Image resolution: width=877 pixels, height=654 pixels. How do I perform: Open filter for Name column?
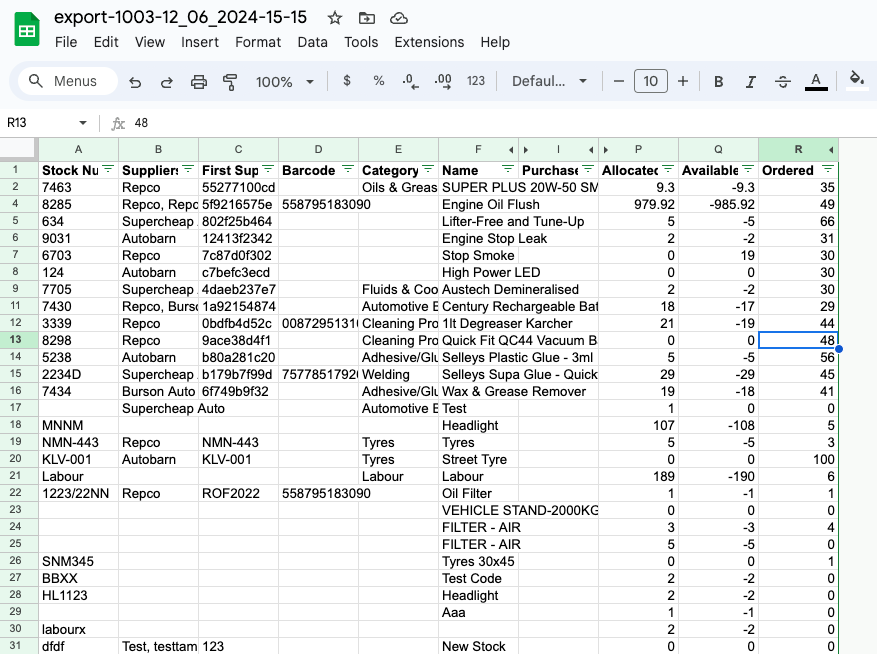pos(508,169)
